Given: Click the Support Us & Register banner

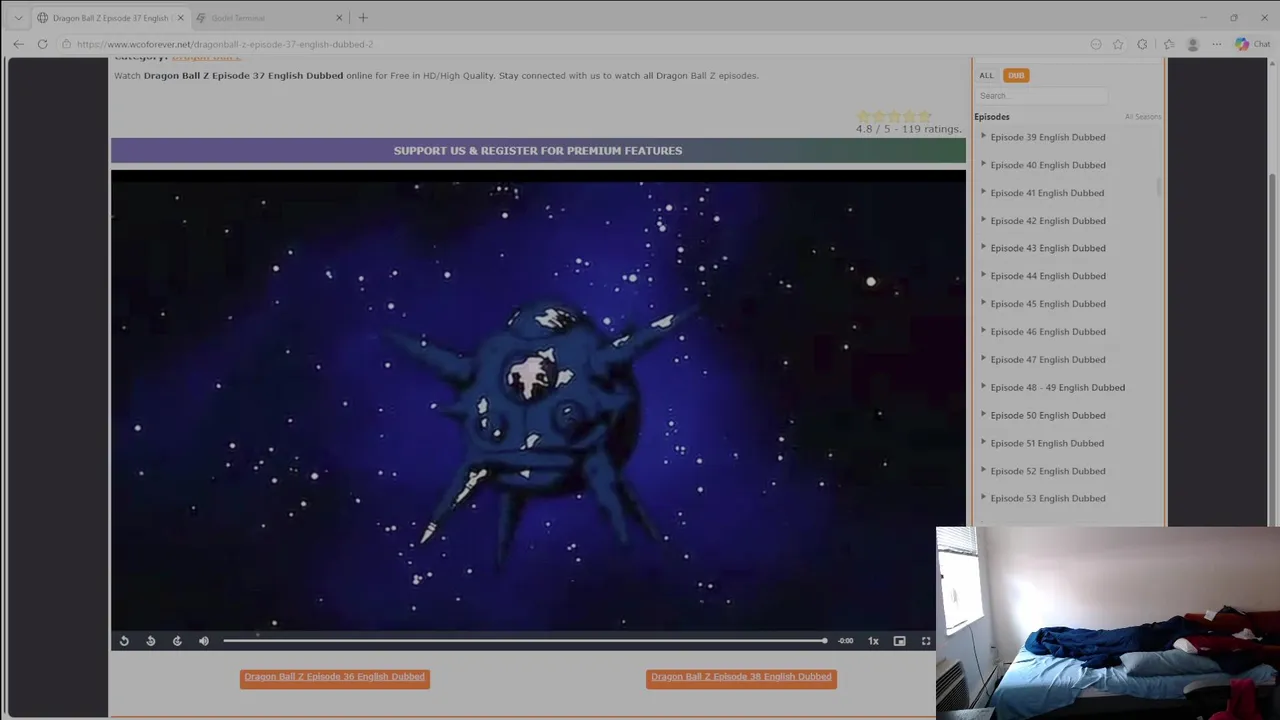Looking at the screenshot, I should [538, 151].
